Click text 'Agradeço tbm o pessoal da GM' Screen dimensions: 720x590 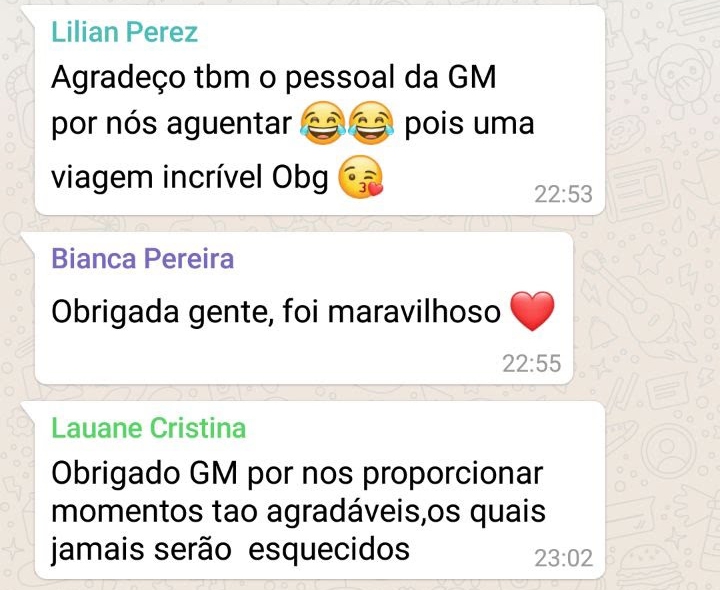click(x=274, y=77)
